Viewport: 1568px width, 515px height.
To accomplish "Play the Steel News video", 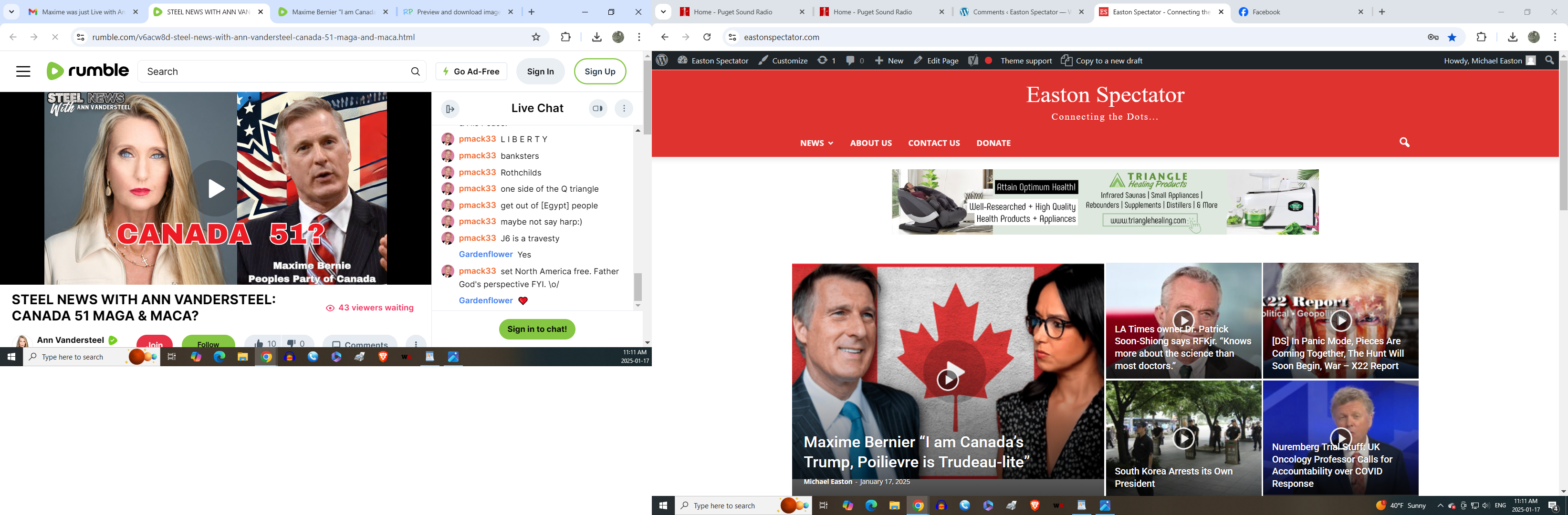I will tap(216, 188).
